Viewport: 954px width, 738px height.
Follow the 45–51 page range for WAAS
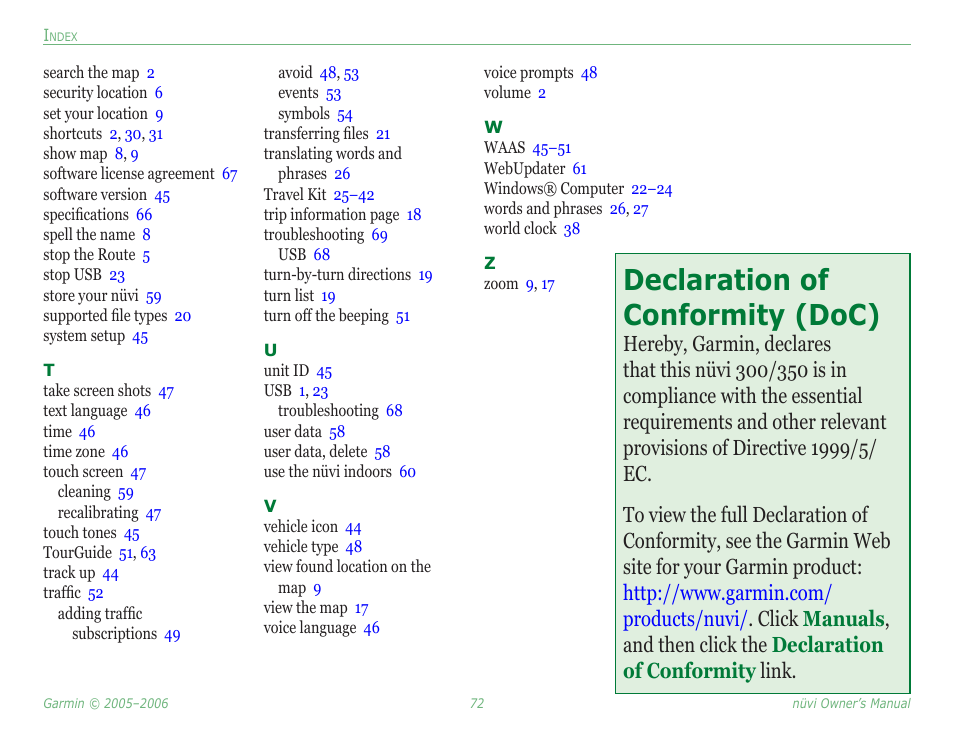552,148
